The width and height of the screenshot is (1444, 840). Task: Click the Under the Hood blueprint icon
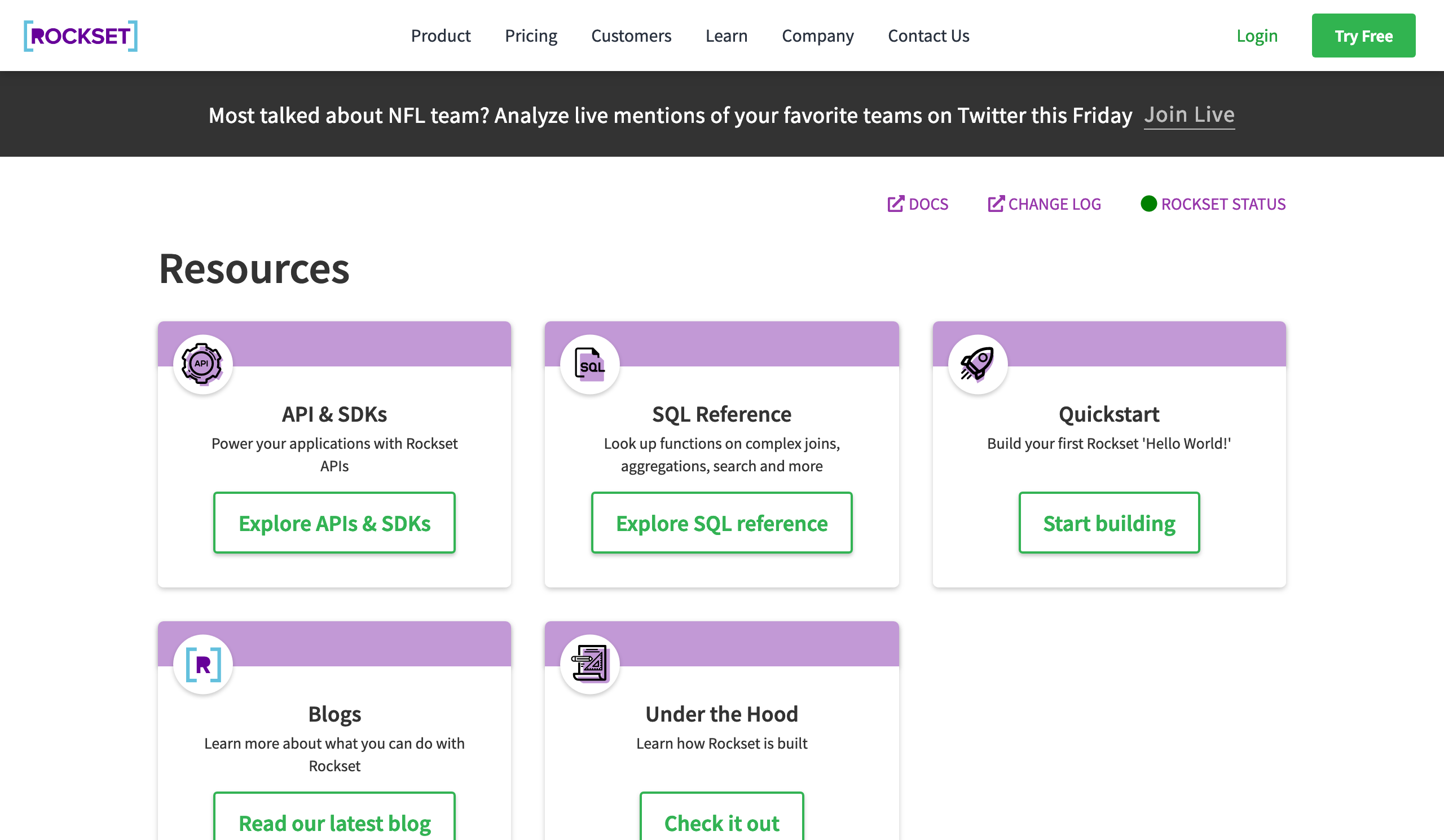click(x=589, y=664)
